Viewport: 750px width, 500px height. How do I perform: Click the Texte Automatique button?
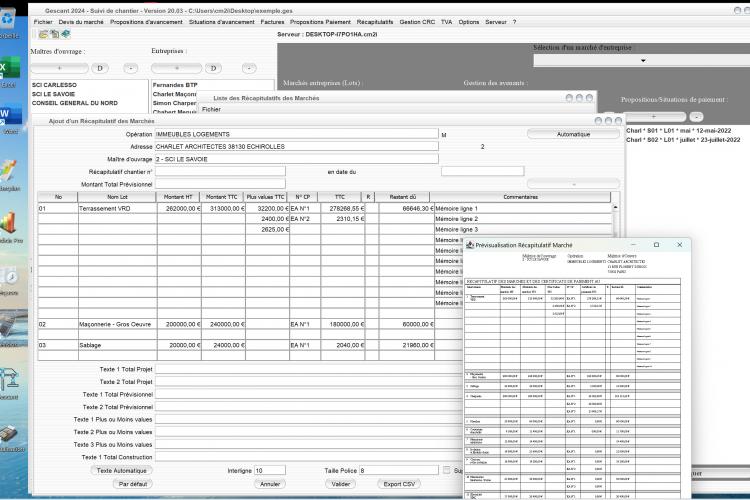coord(121,471)
